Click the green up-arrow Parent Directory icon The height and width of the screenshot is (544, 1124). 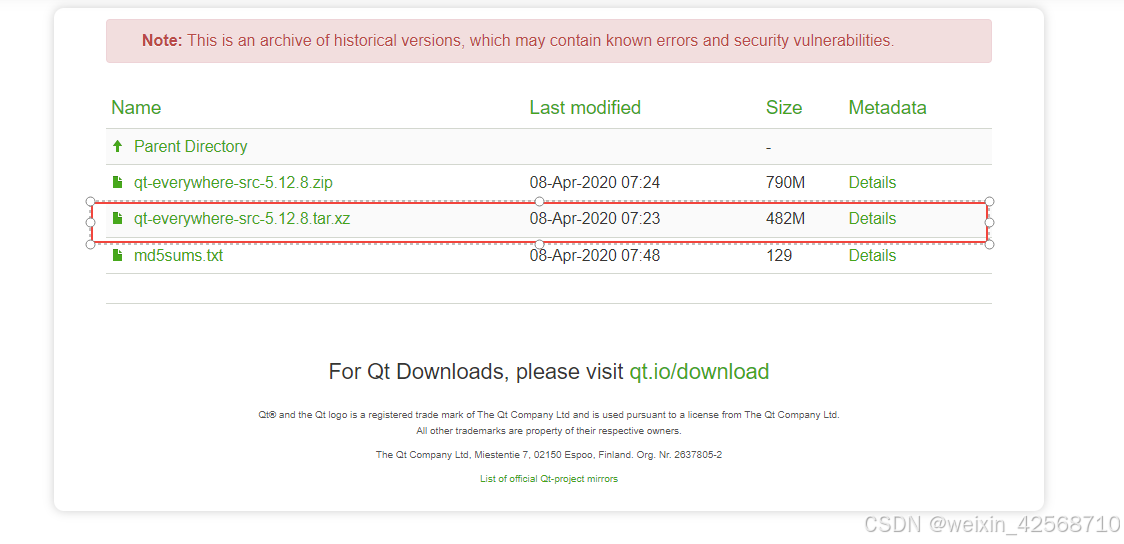click(x=118, y=146)
